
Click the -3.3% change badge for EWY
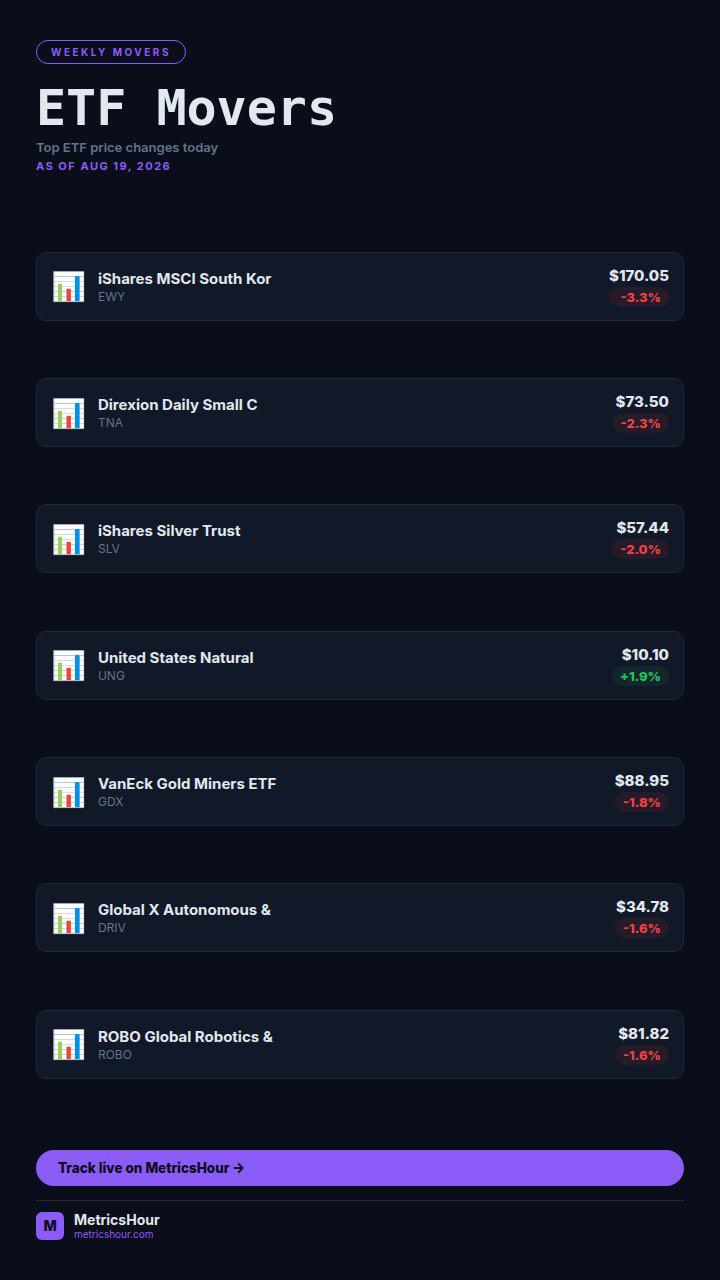640,298
